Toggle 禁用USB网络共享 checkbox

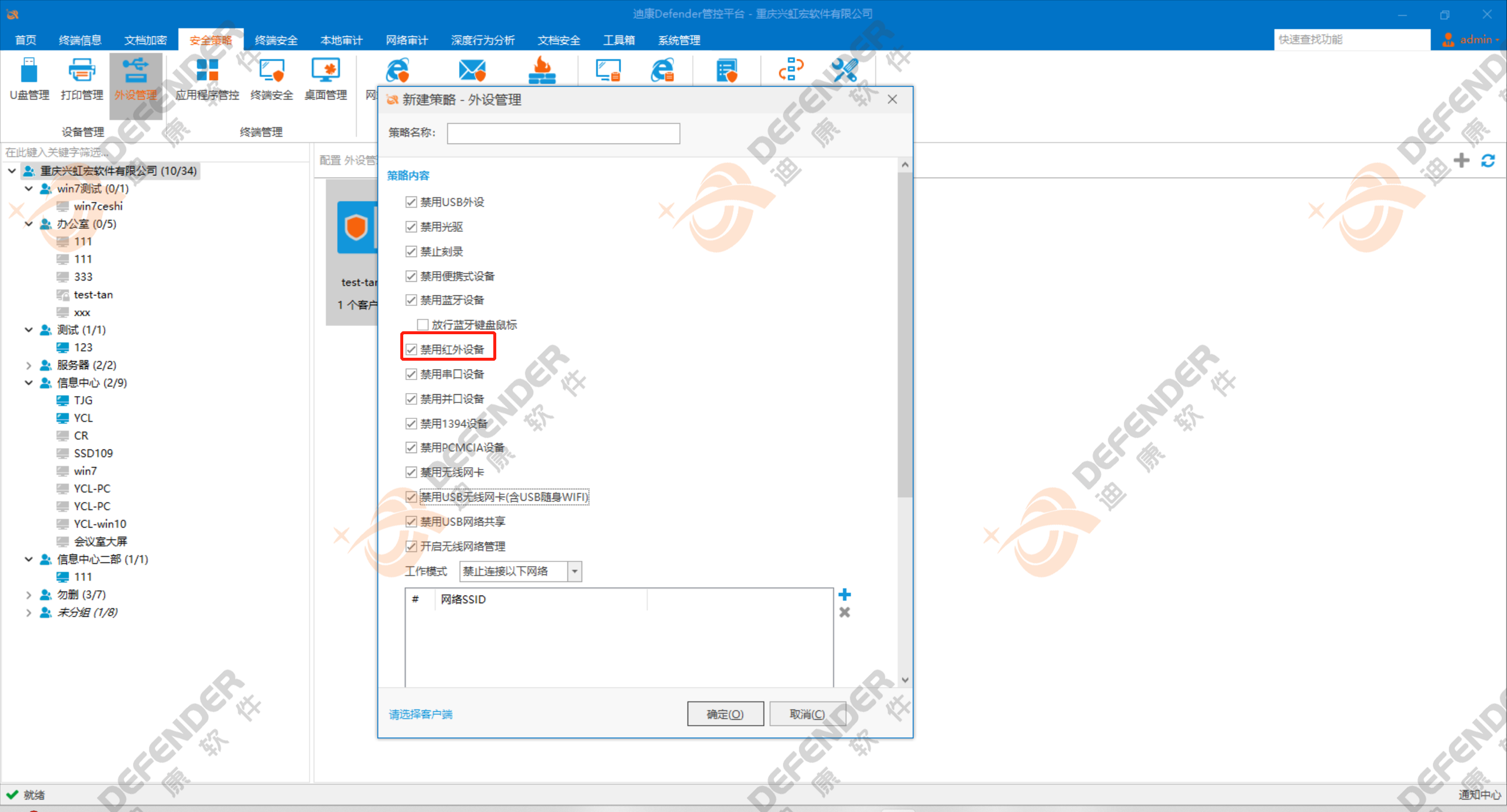(x=411, y=522)
